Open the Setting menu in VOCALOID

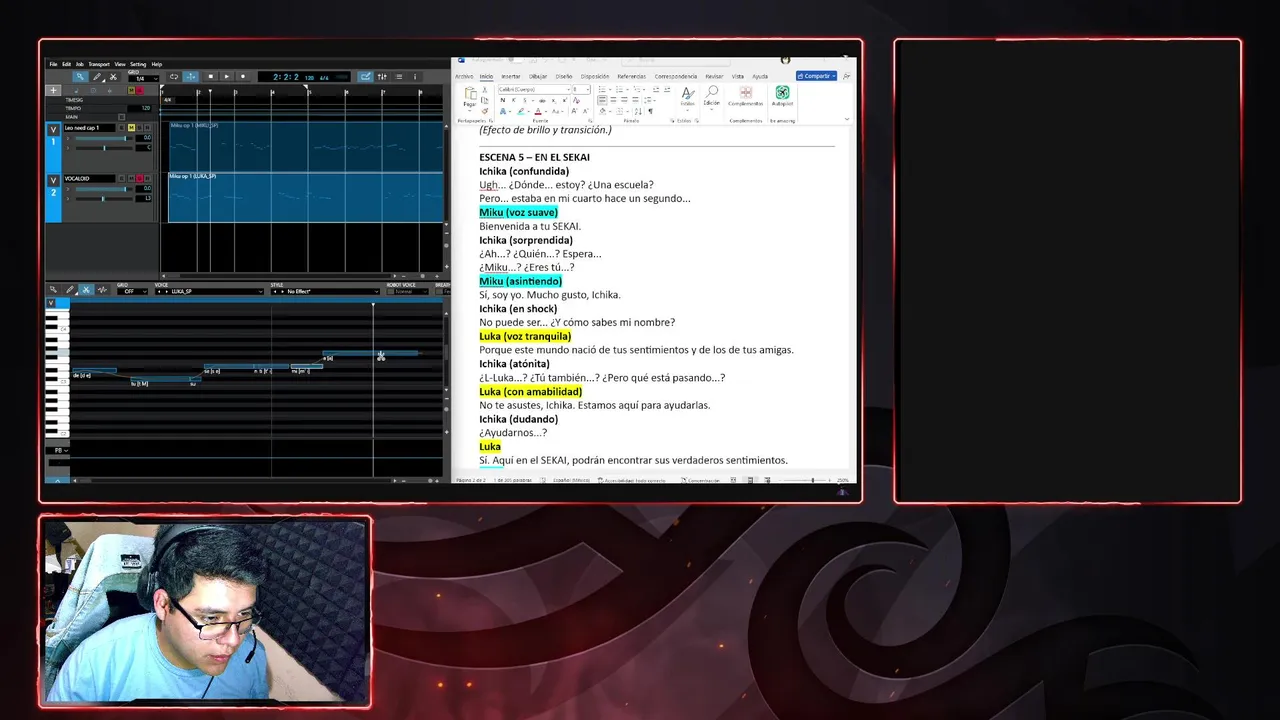coord(138,64)
